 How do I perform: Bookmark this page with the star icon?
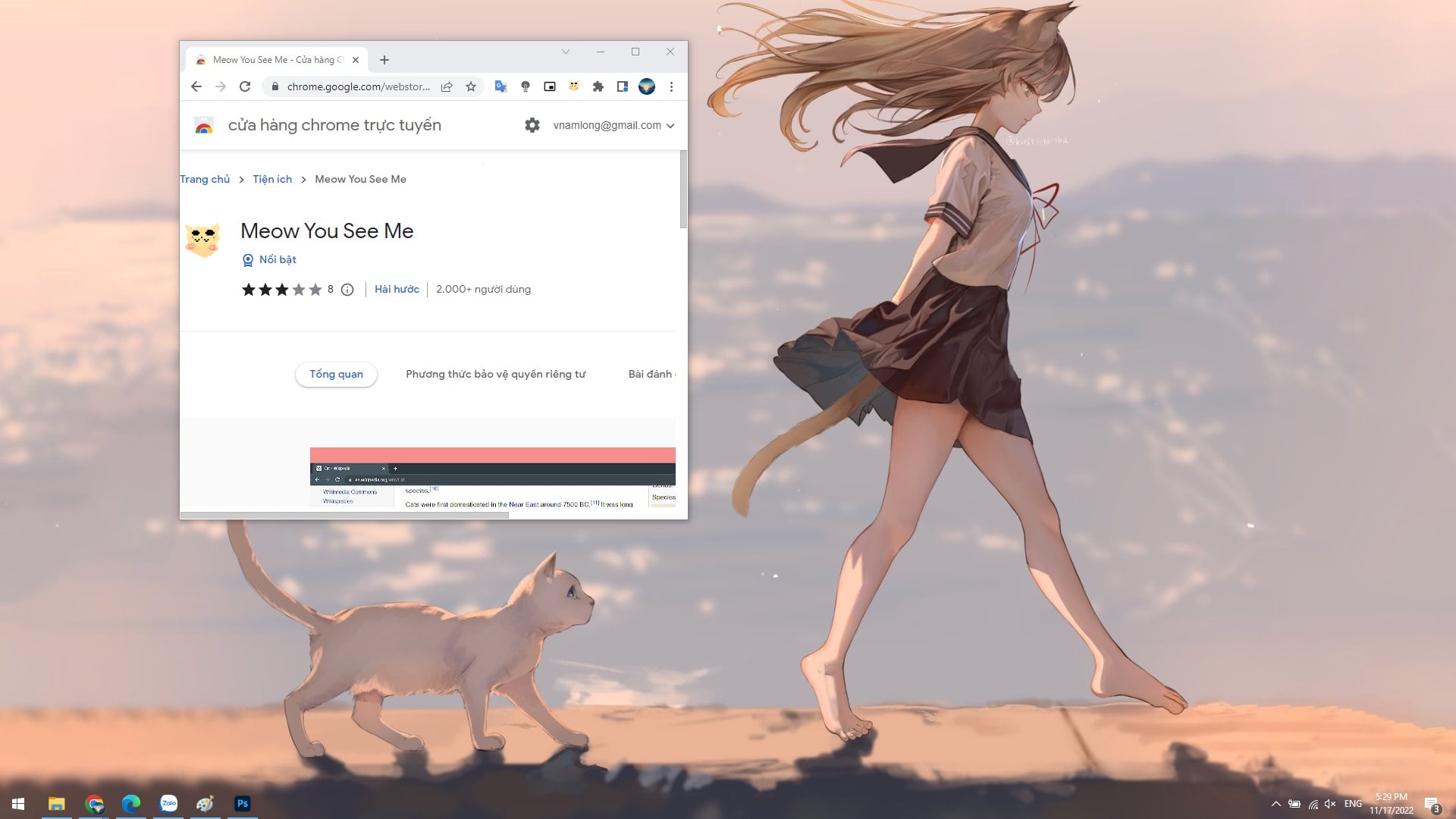coord(471,86)
